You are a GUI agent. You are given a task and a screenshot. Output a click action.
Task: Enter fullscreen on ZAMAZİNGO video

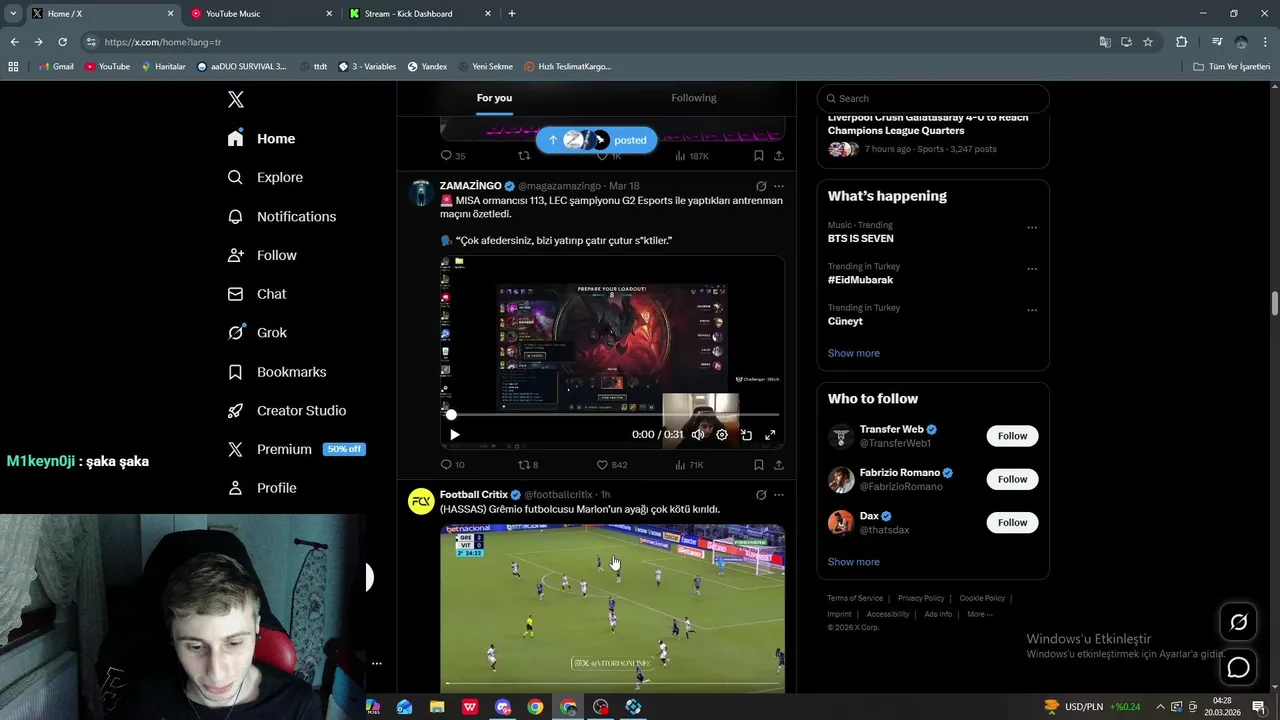click(770, 435)
